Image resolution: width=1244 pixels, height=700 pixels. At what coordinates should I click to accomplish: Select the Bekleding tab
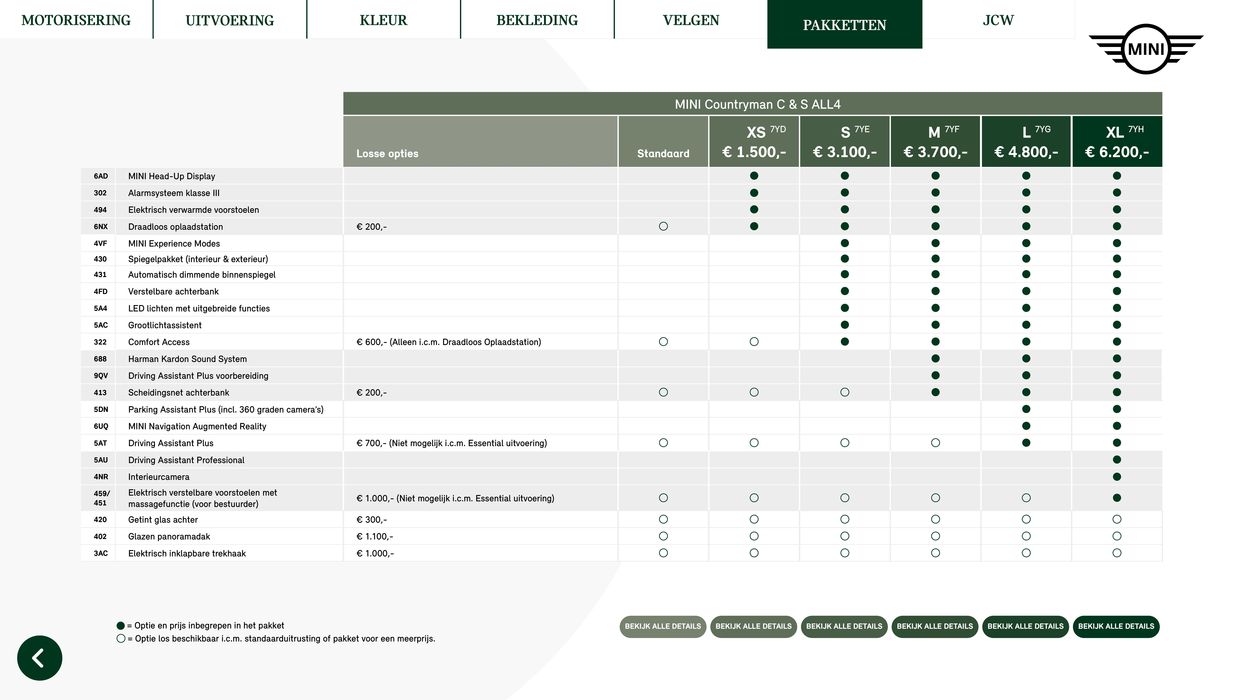tap(537, 20)
